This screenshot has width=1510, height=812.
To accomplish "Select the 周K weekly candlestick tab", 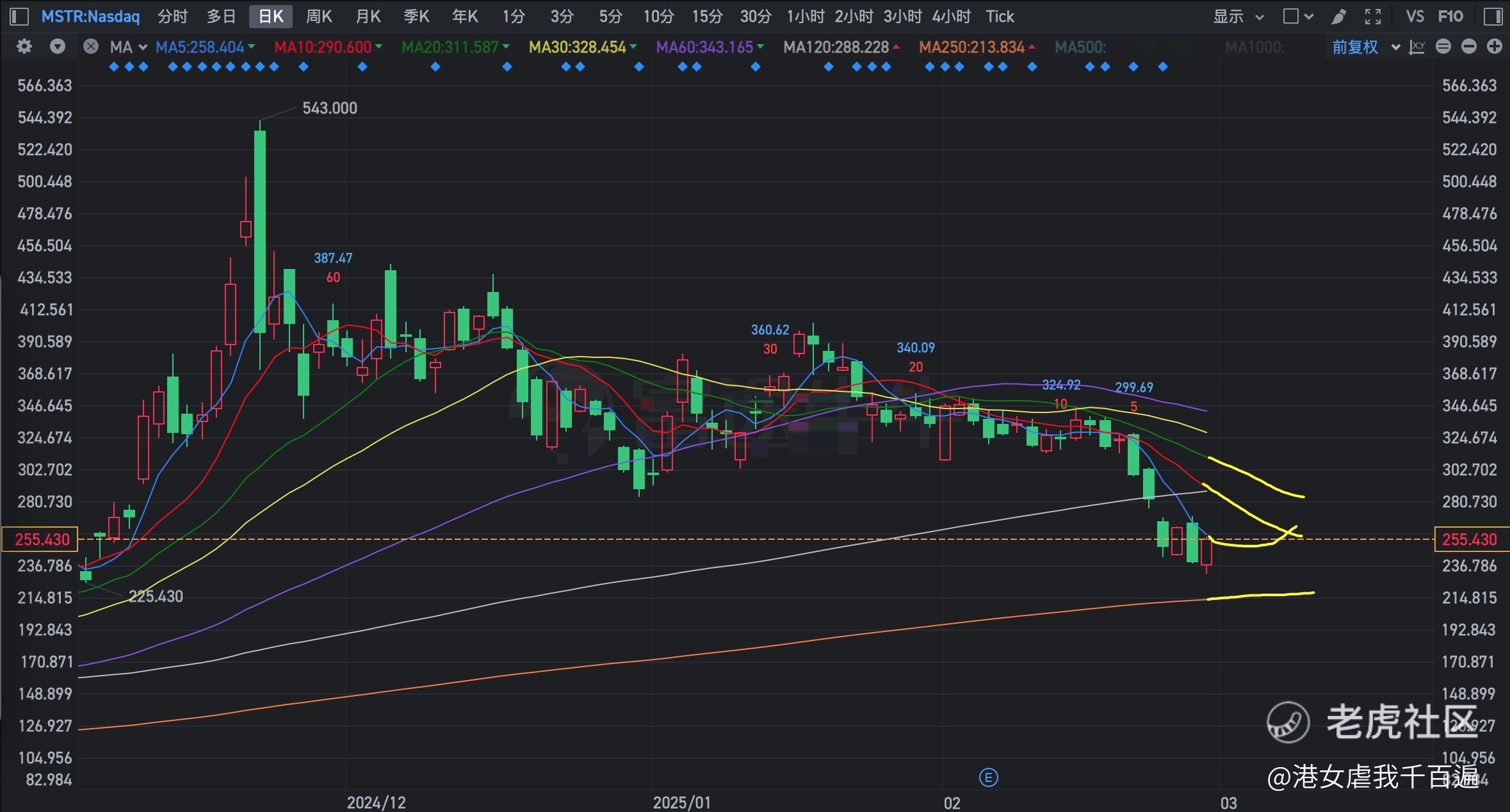I will click(319, 17).
